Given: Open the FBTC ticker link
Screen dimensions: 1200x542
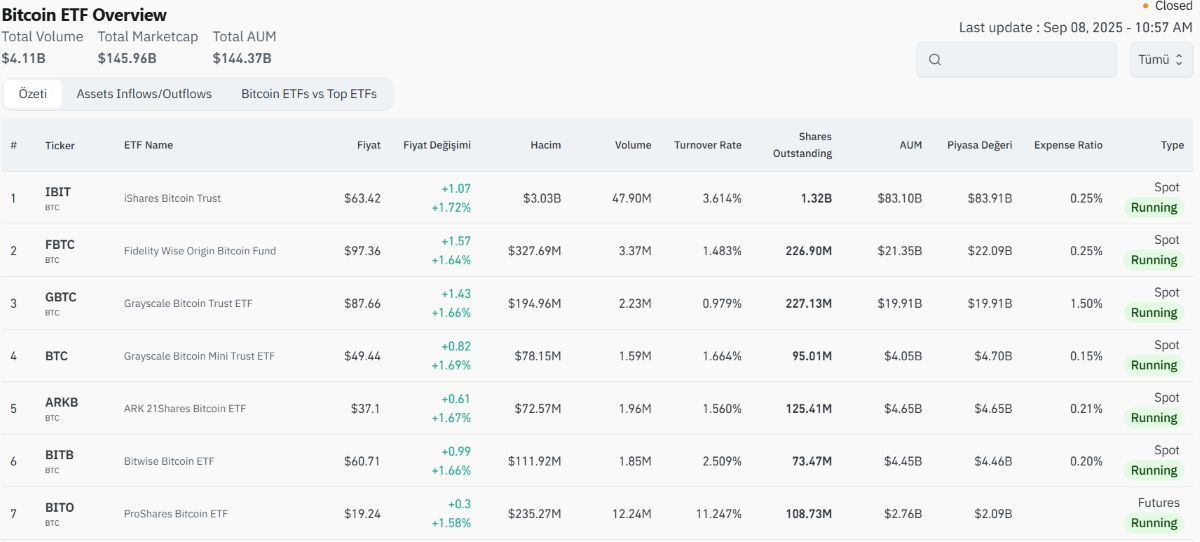Looking at the screenshot, I should [x=60, y=244].
